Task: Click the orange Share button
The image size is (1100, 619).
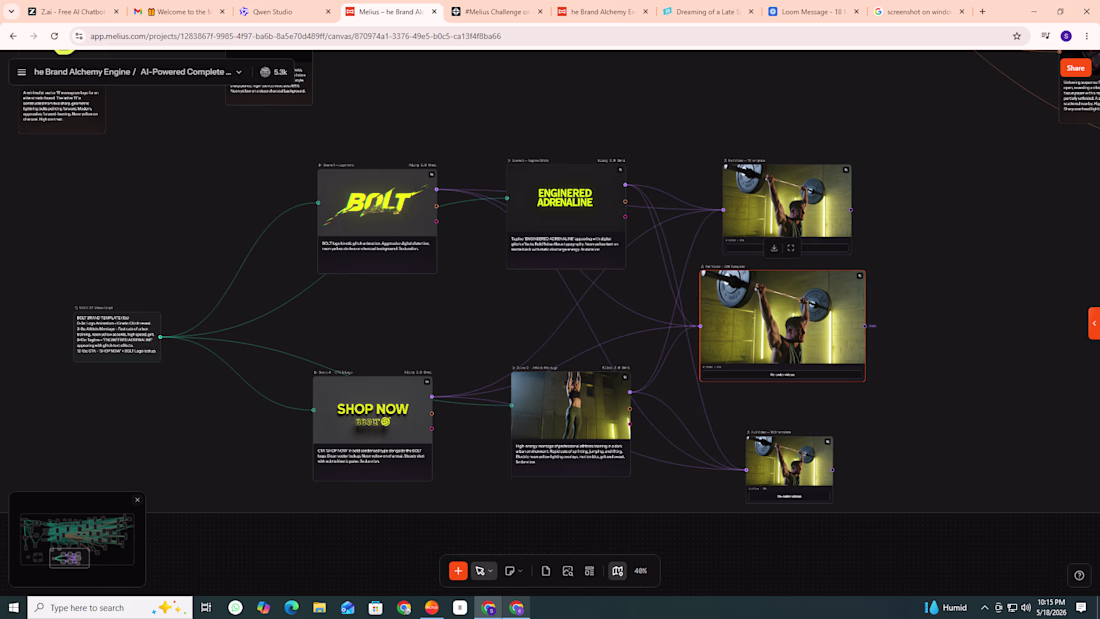Action: (x=1075, y=68)
